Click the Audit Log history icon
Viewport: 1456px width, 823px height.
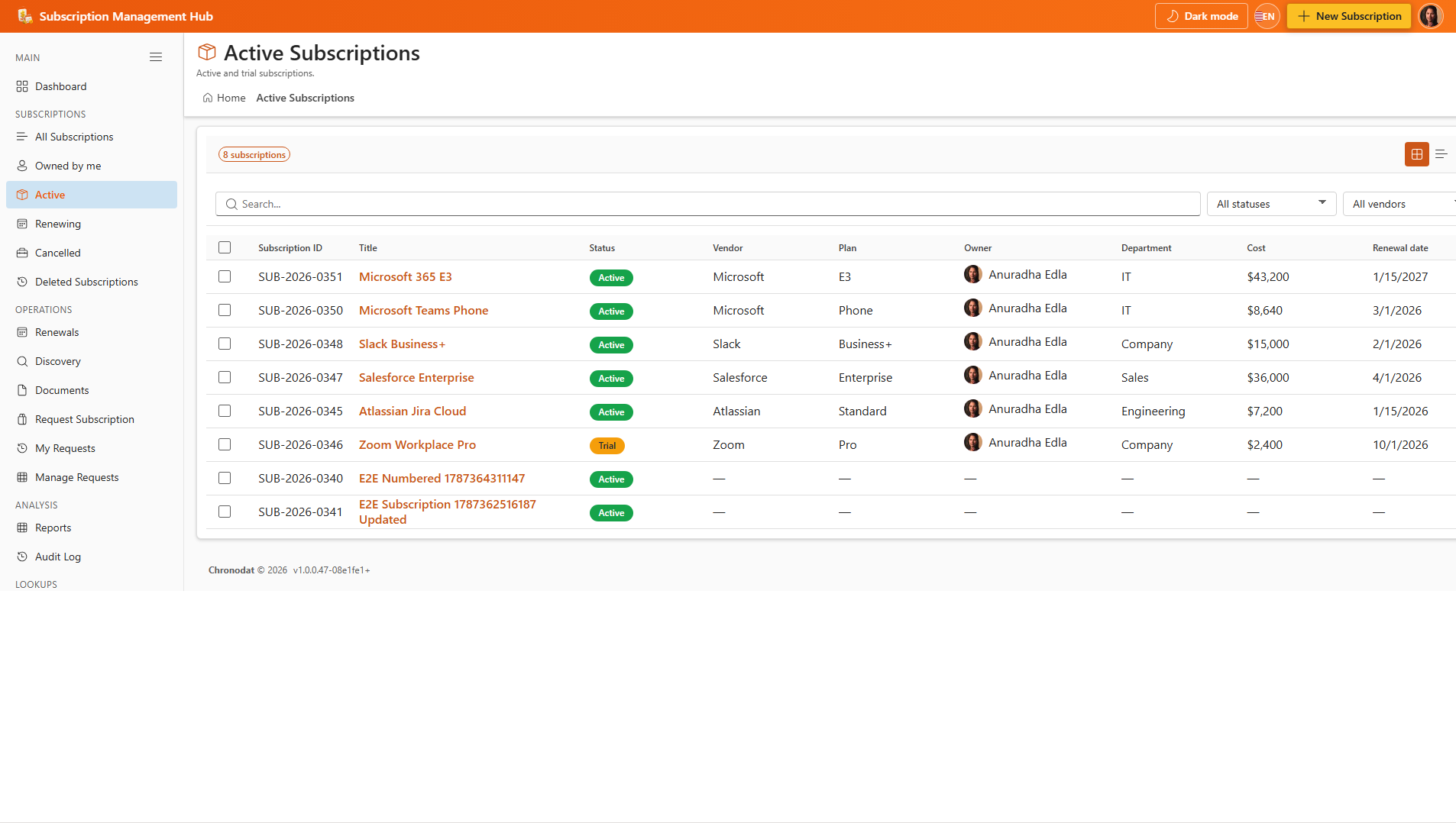point(22,557)
